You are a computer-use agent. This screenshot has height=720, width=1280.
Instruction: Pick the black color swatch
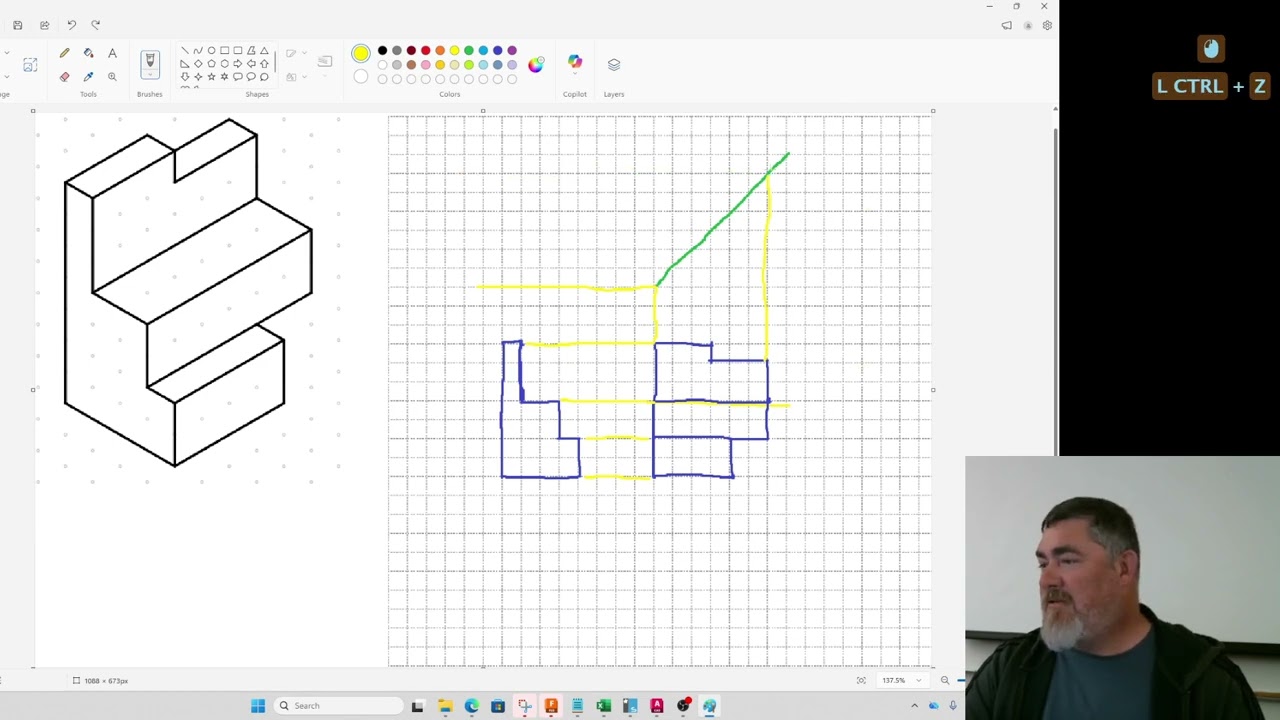(382, 50)
